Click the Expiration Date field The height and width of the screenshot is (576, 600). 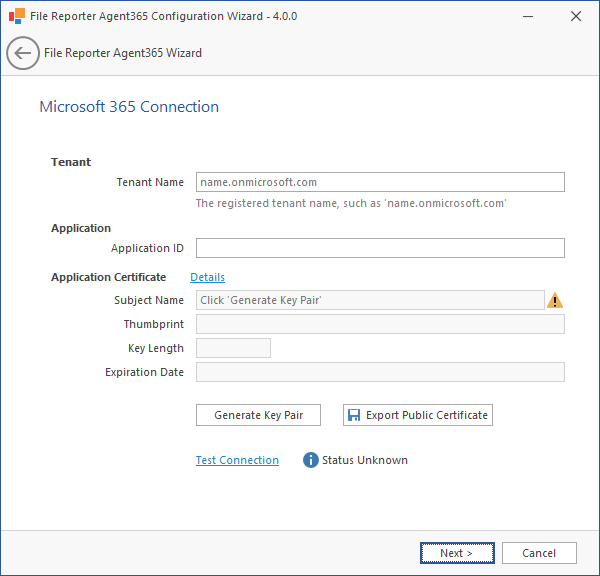(380, 372)
